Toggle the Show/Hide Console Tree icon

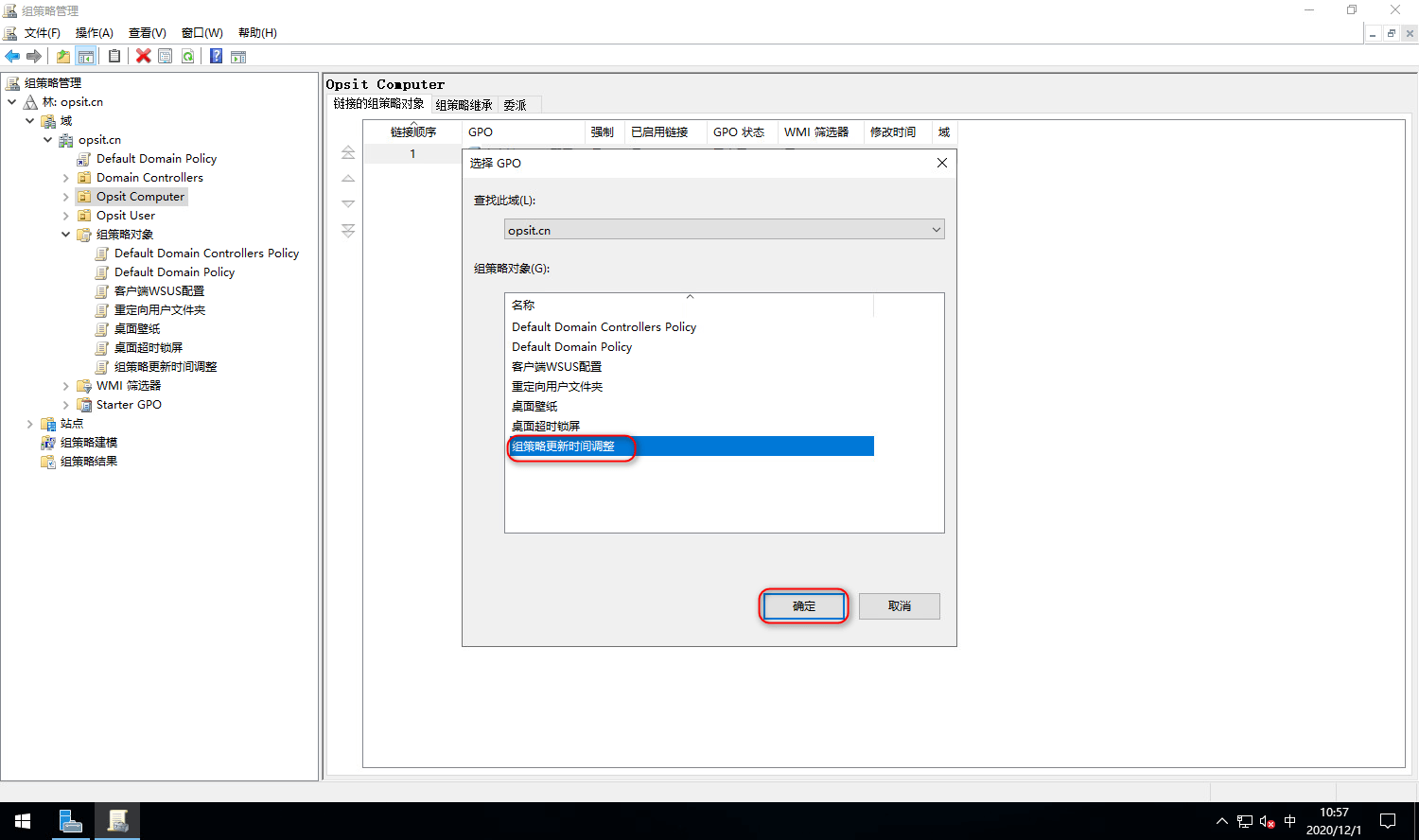click(86, 57)
